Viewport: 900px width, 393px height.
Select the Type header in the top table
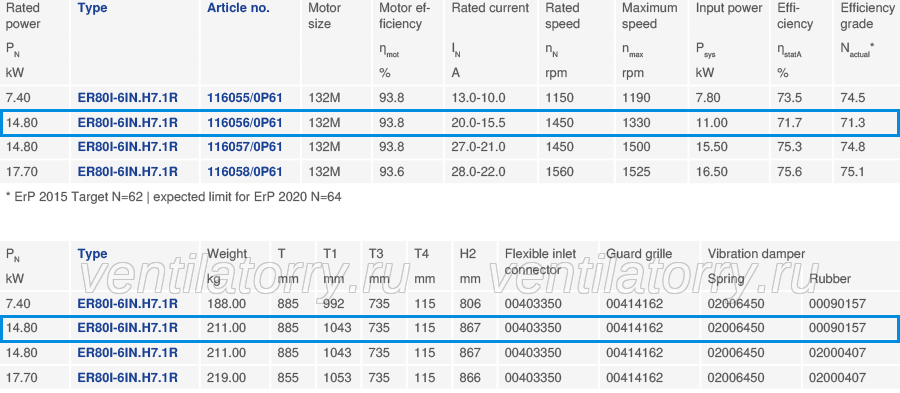click(92, 9)
